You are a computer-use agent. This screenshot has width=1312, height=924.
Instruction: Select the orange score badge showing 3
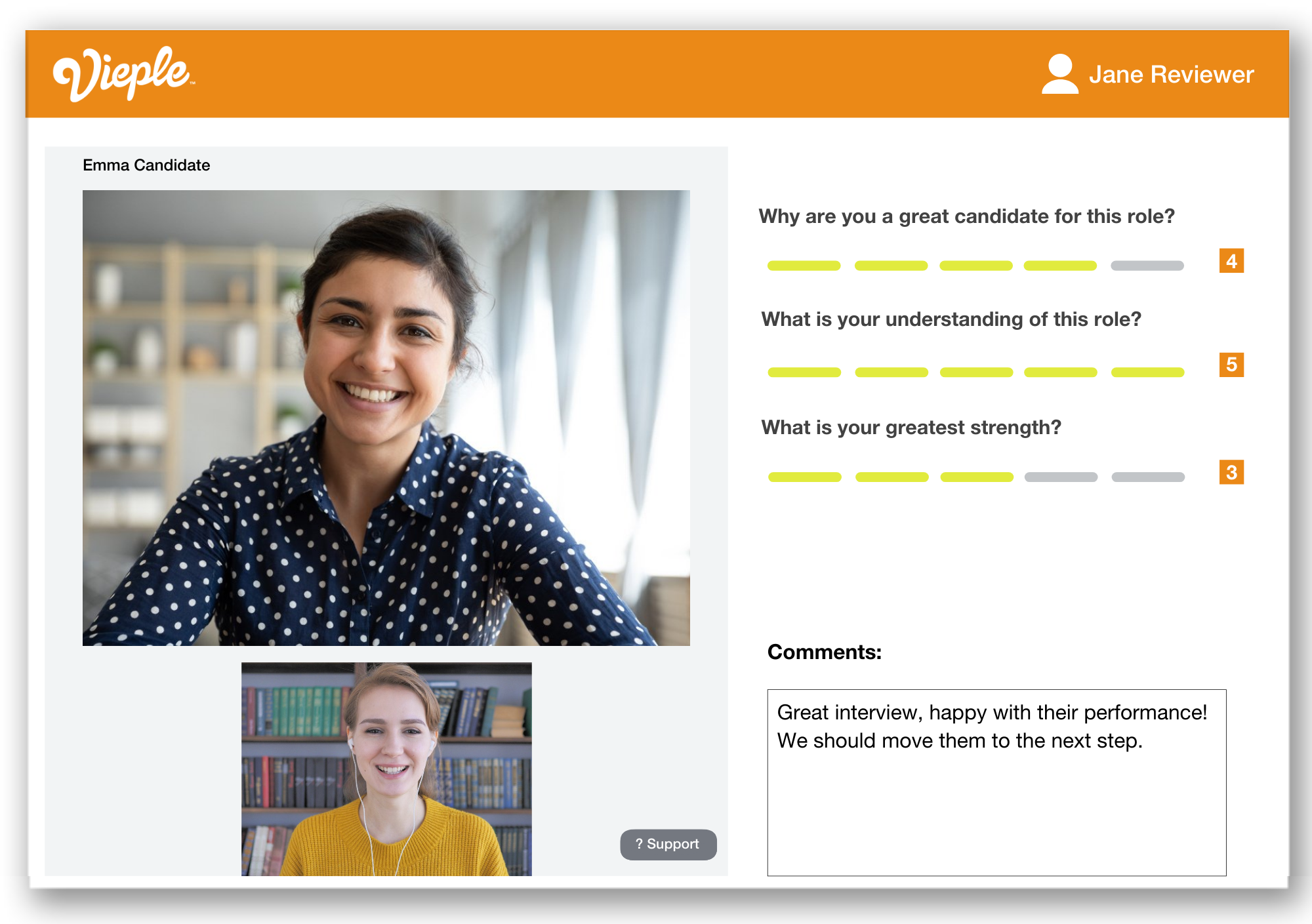point(1231,473)
